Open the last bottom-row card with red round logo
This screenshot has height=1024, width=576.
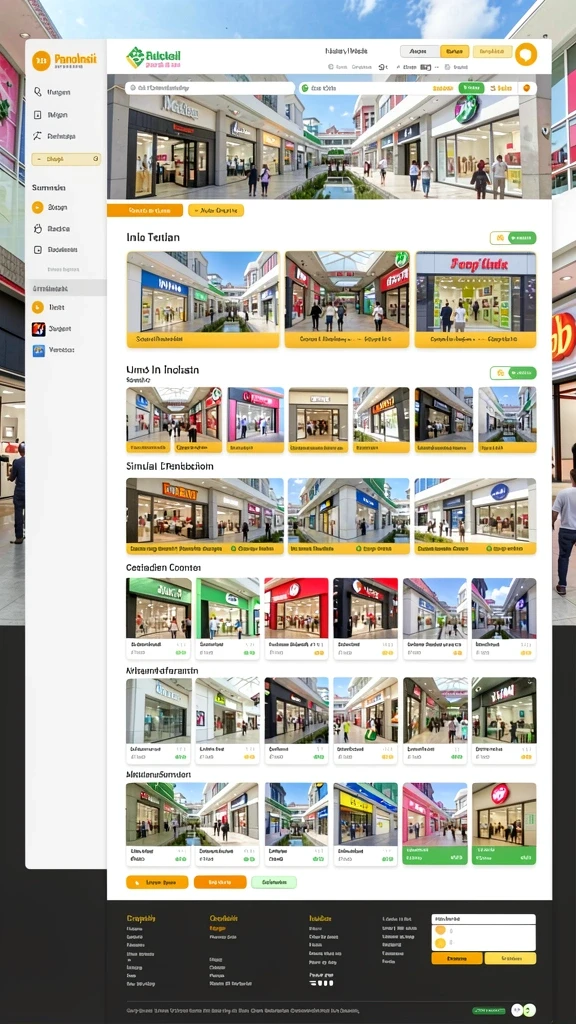[504, 824]
